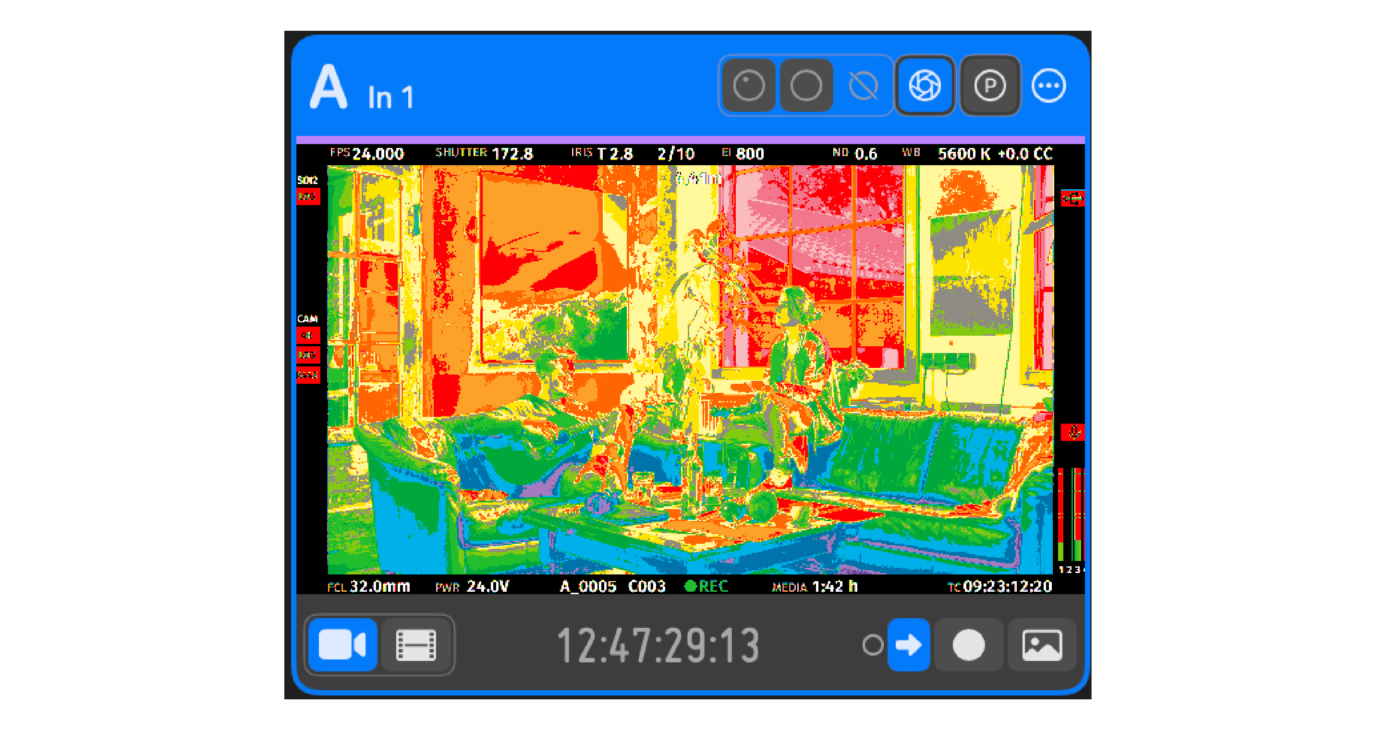This screenshot has height=732, width=1376.
Task: Toggle the aperture false color icon
Action: [925, 86]
